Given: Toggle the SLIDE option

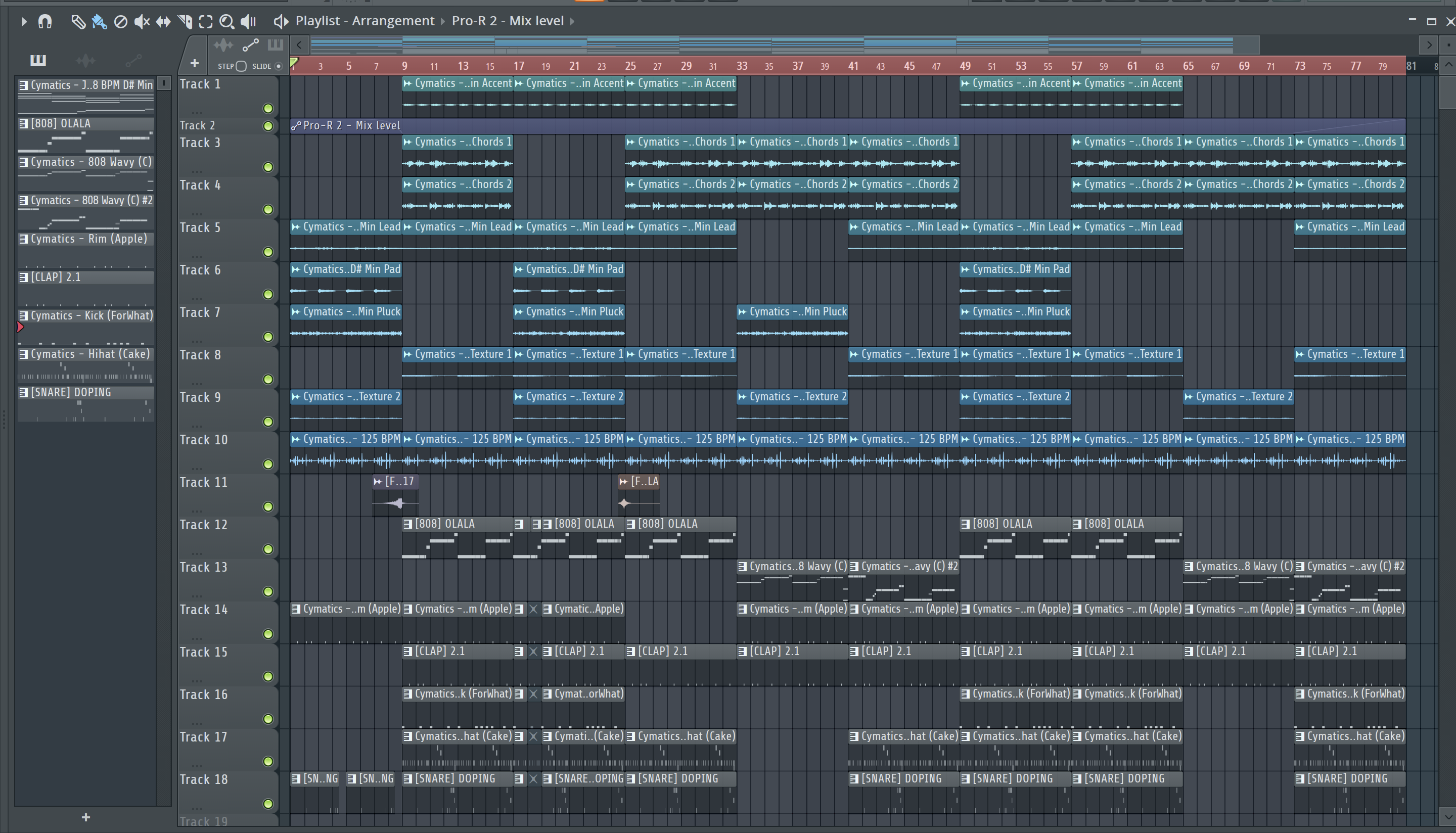Looking at the screenshot, I should point(279,66).
